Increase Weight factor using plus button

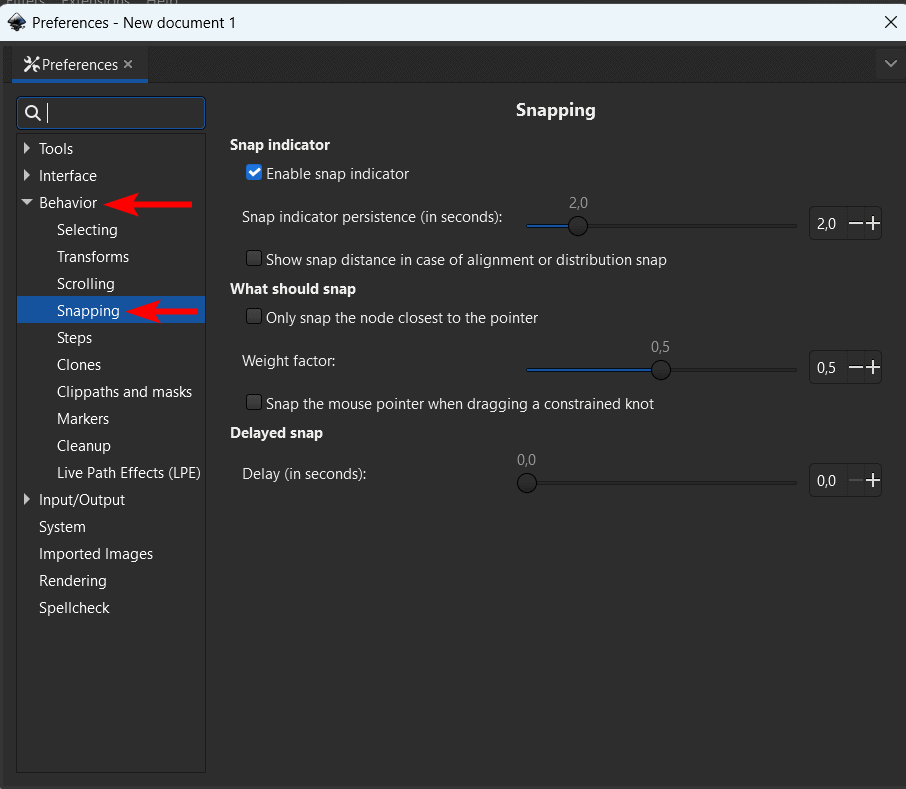(x=873, y=368)
